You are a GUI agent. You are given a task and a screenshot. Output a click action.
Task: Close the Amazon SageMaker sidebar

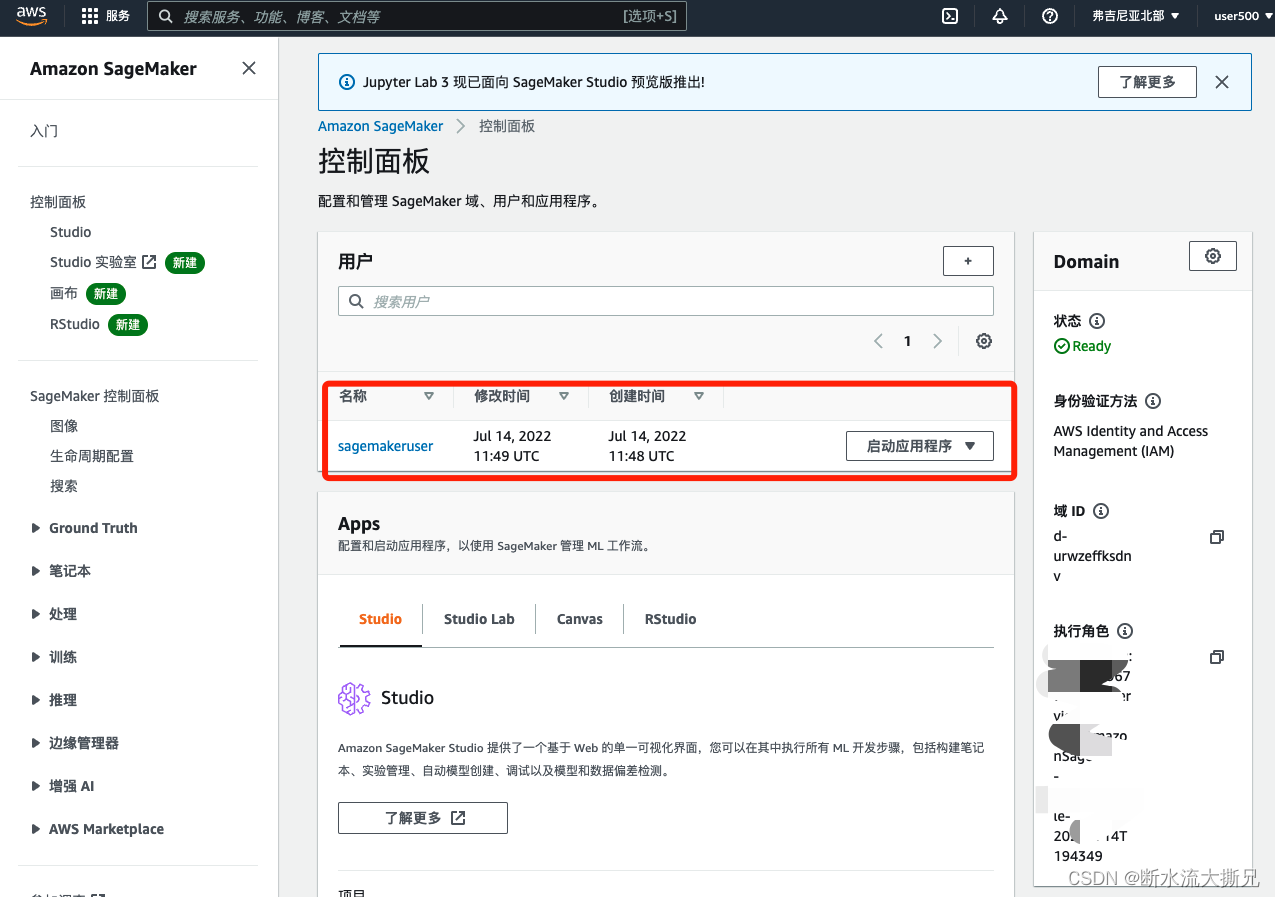tap(249, 68)
